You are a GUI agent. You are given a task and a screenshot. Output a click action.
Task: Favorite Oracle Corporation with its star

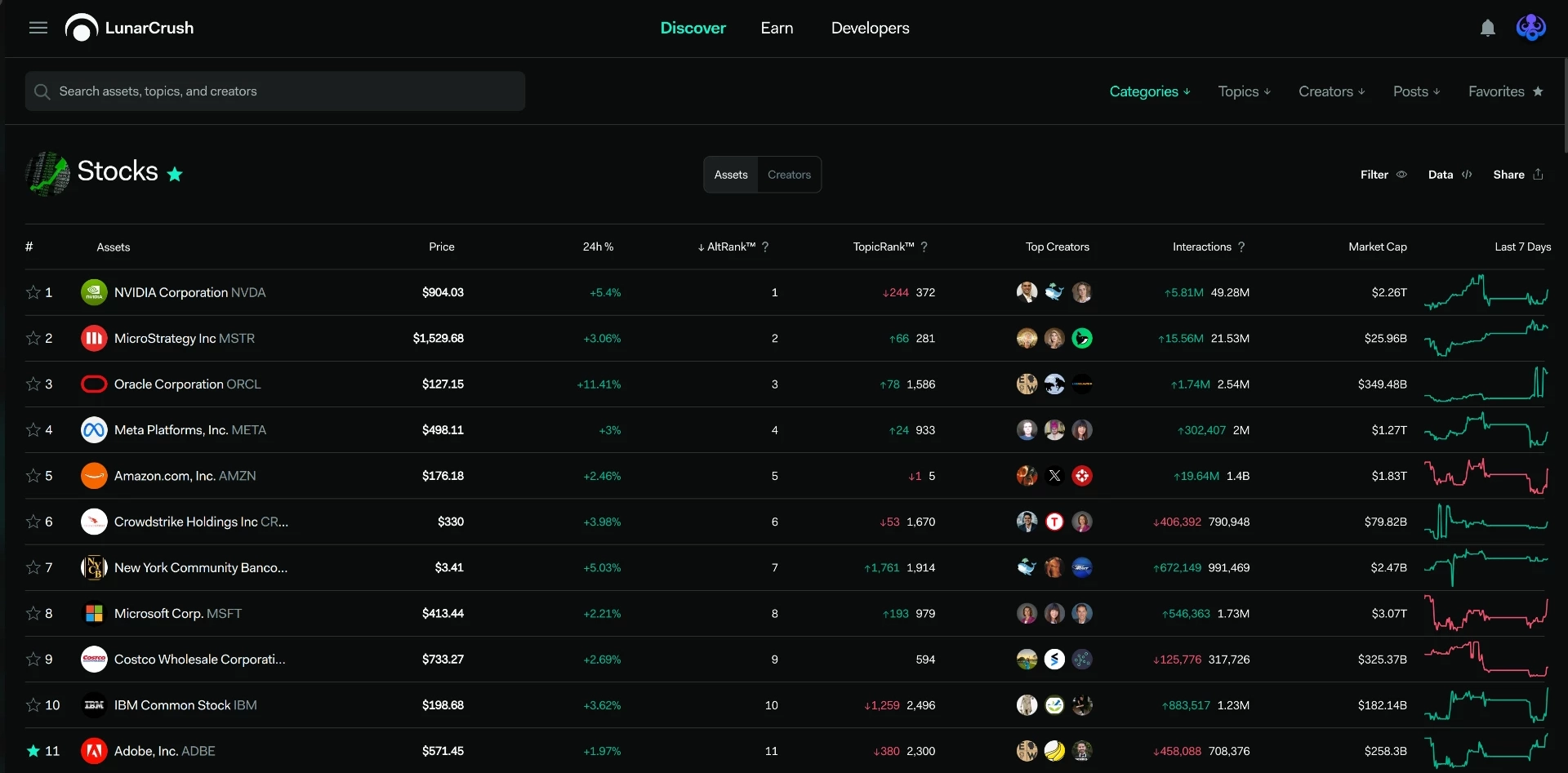coord(33,384)
